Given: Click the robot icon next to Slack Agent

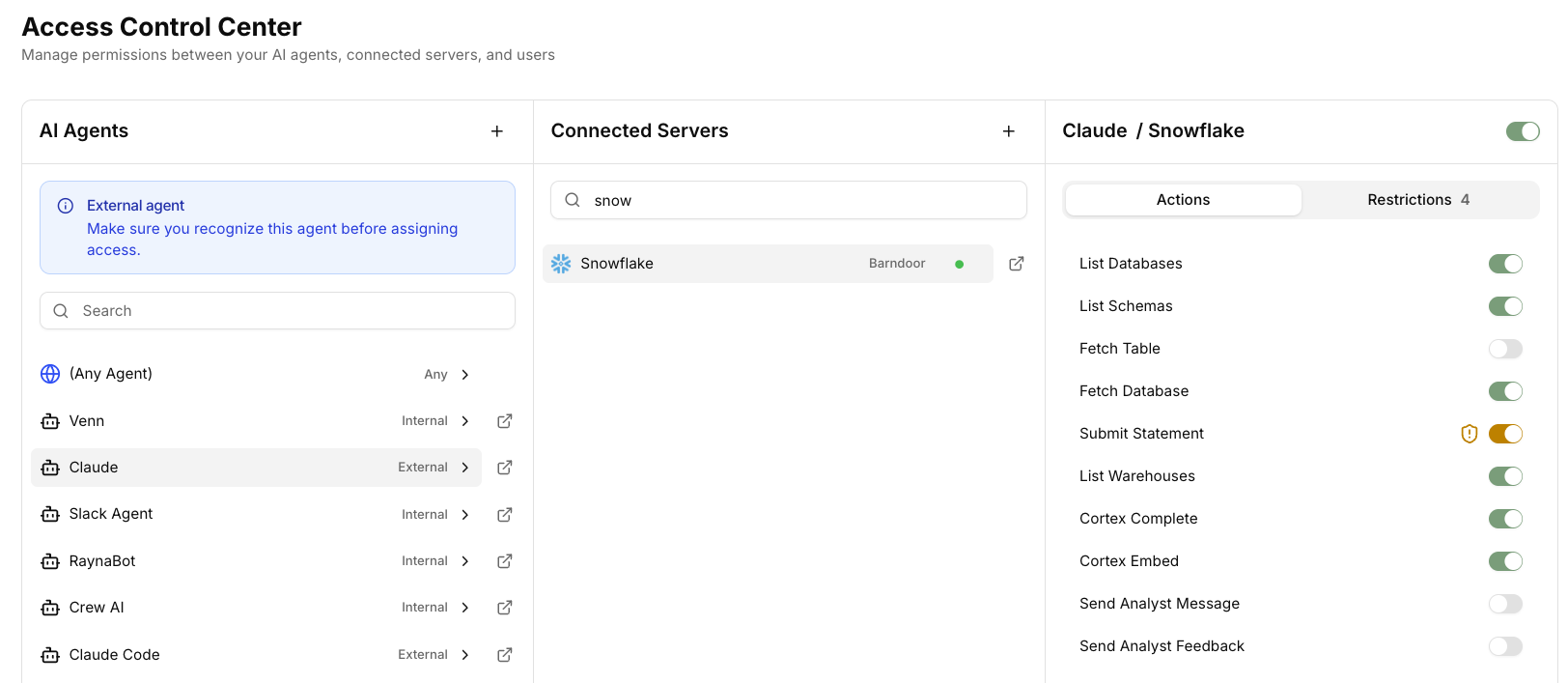Looking at the screenshot, I should 50,514.
